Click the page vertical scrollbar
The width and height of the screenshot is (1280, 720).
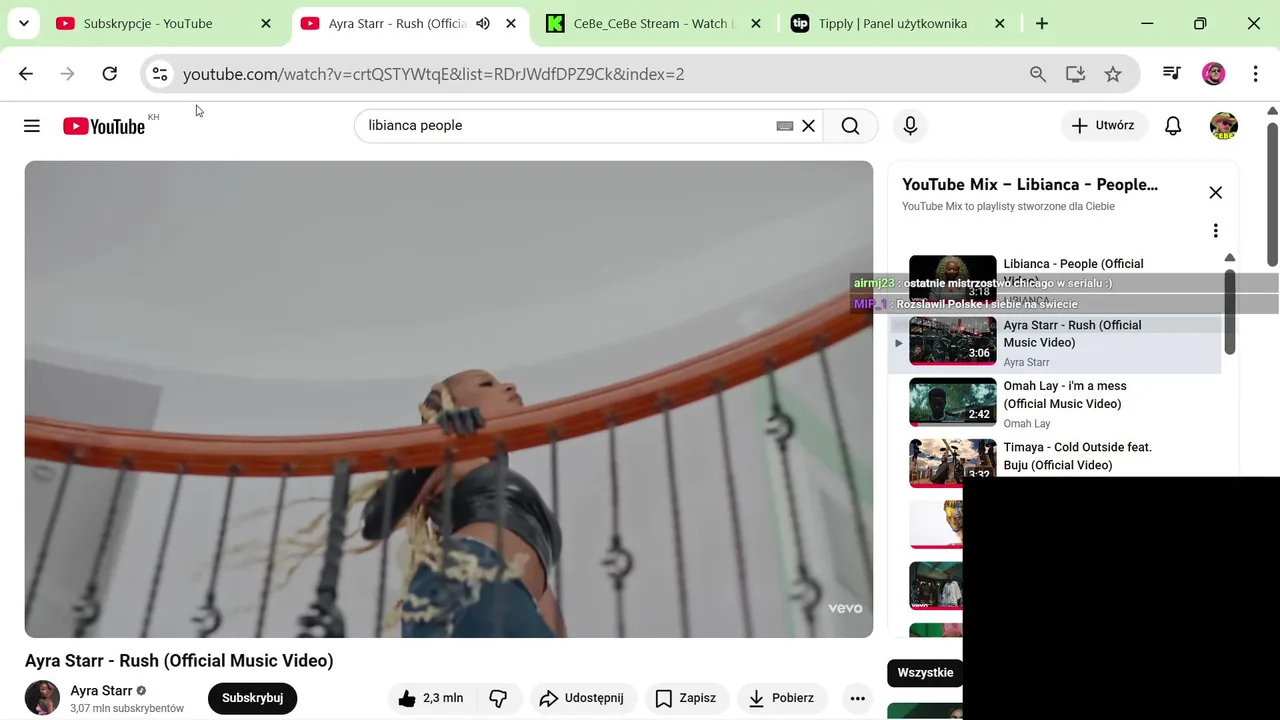[x=1273, y=193]
